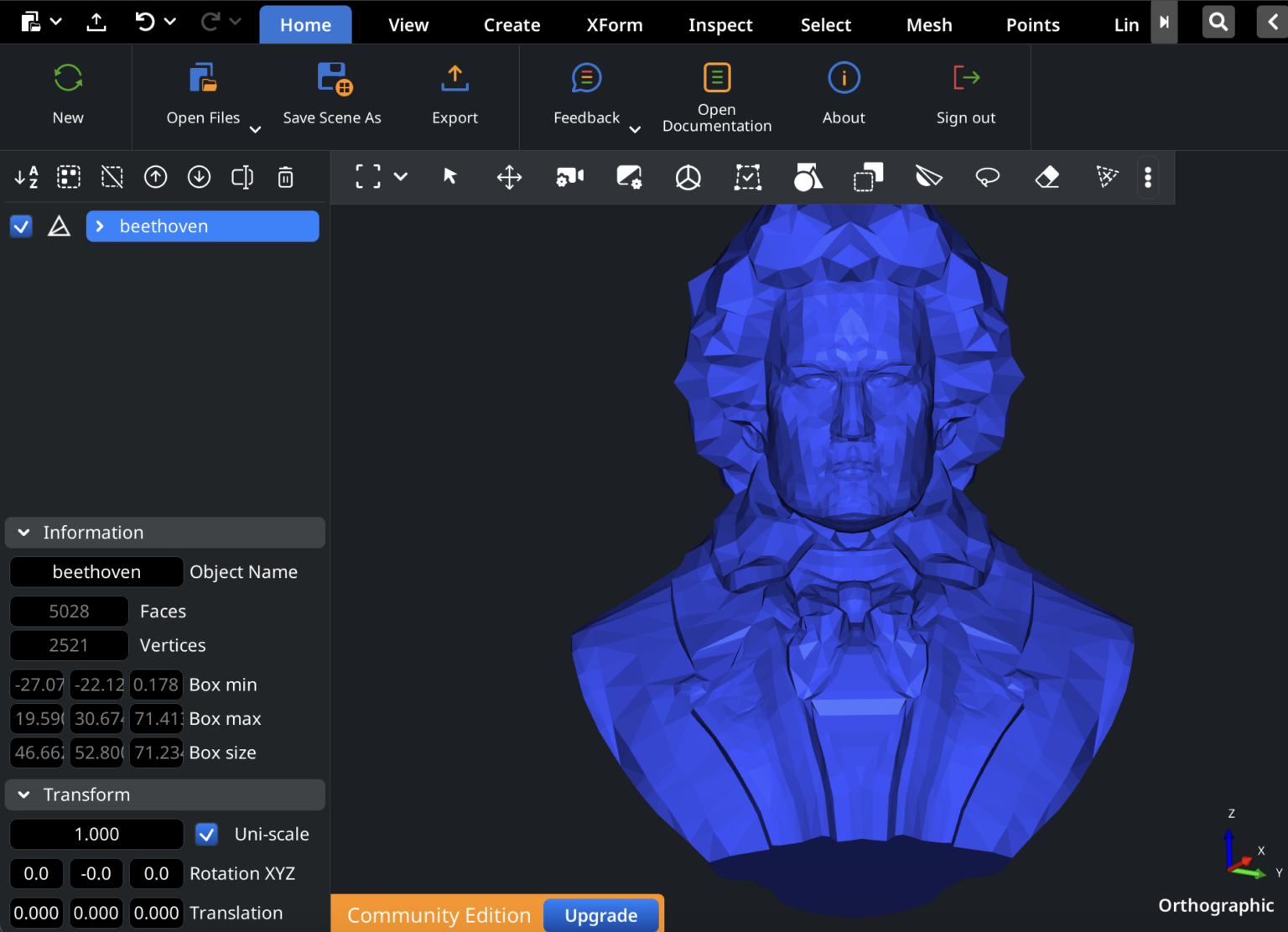The image size is (1288, 932).
Task: Open the fit-view dropdown in the viewport toolbar
Action: pos(401,177)
